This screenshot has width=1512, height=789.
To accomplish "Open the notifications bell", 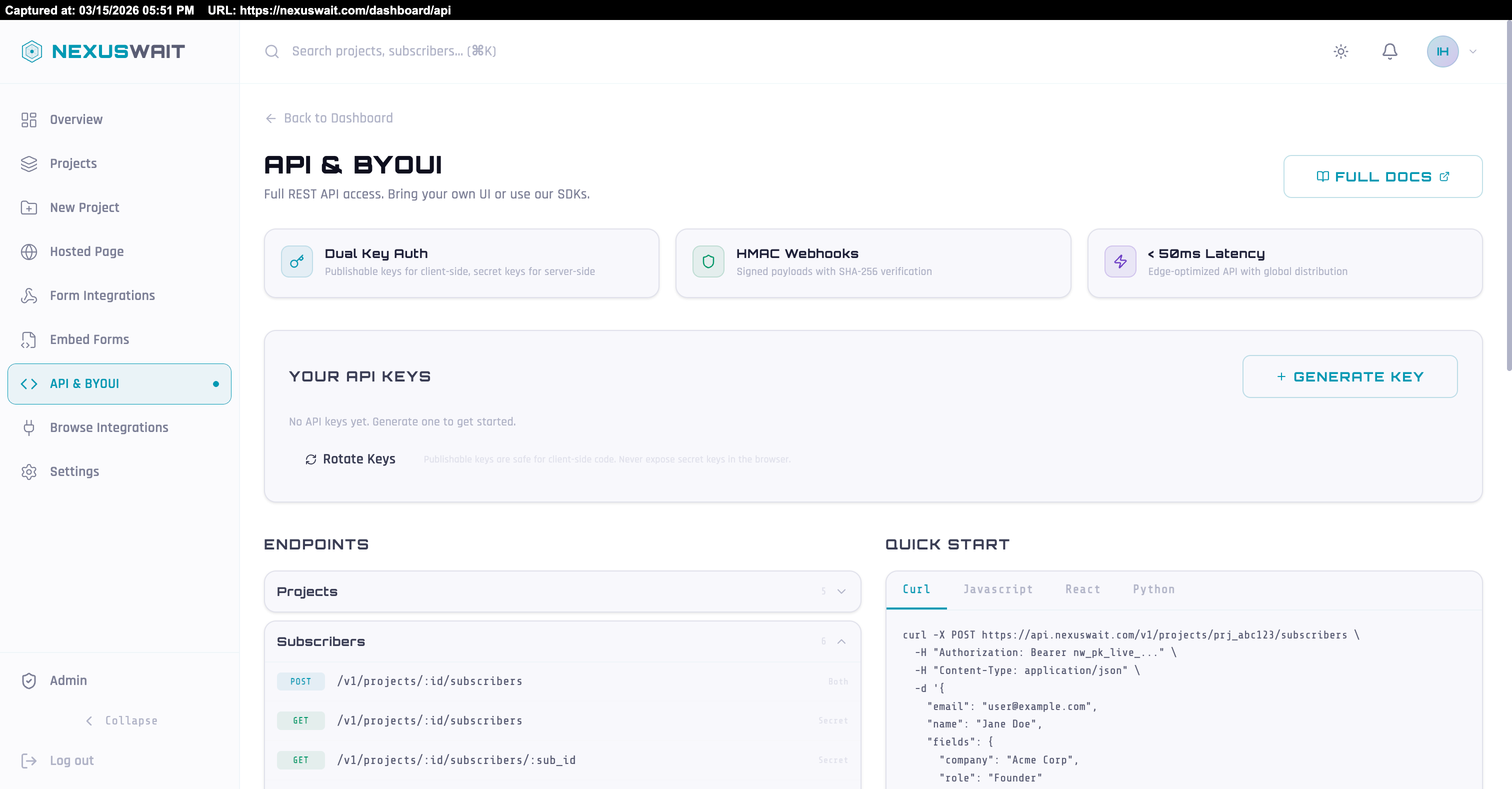I will 1389,51.
